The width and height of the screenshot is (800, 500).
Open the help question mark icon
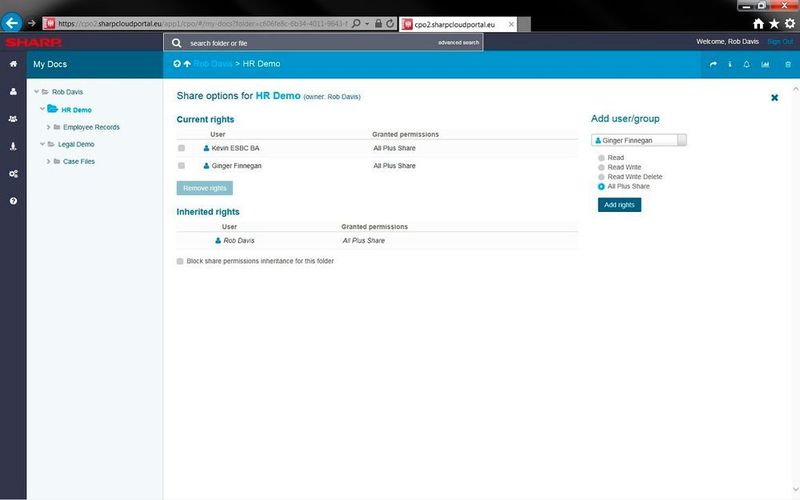click(x=13, y=201)
